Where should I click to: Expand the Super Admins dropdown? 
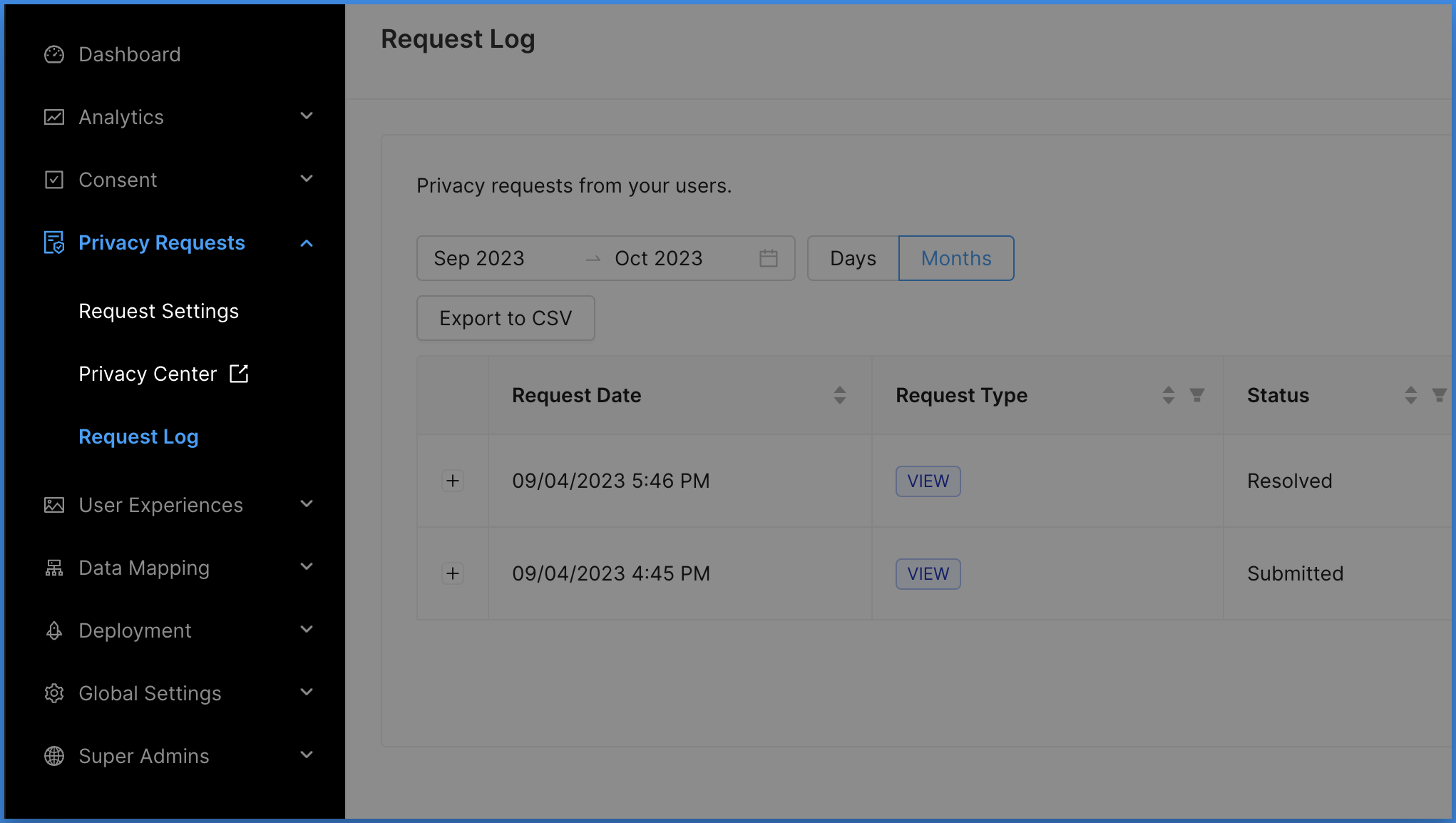click(180, 756)
